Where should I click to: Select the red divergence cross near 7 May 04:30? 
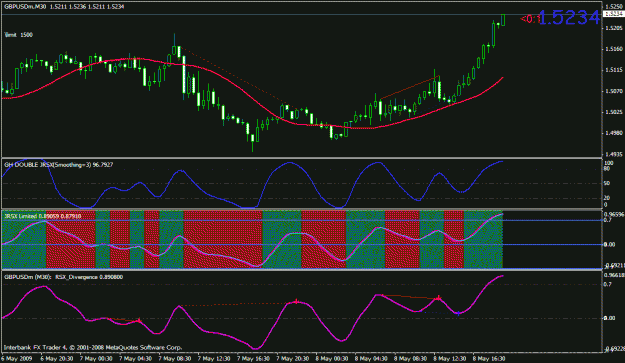(139, 320)
